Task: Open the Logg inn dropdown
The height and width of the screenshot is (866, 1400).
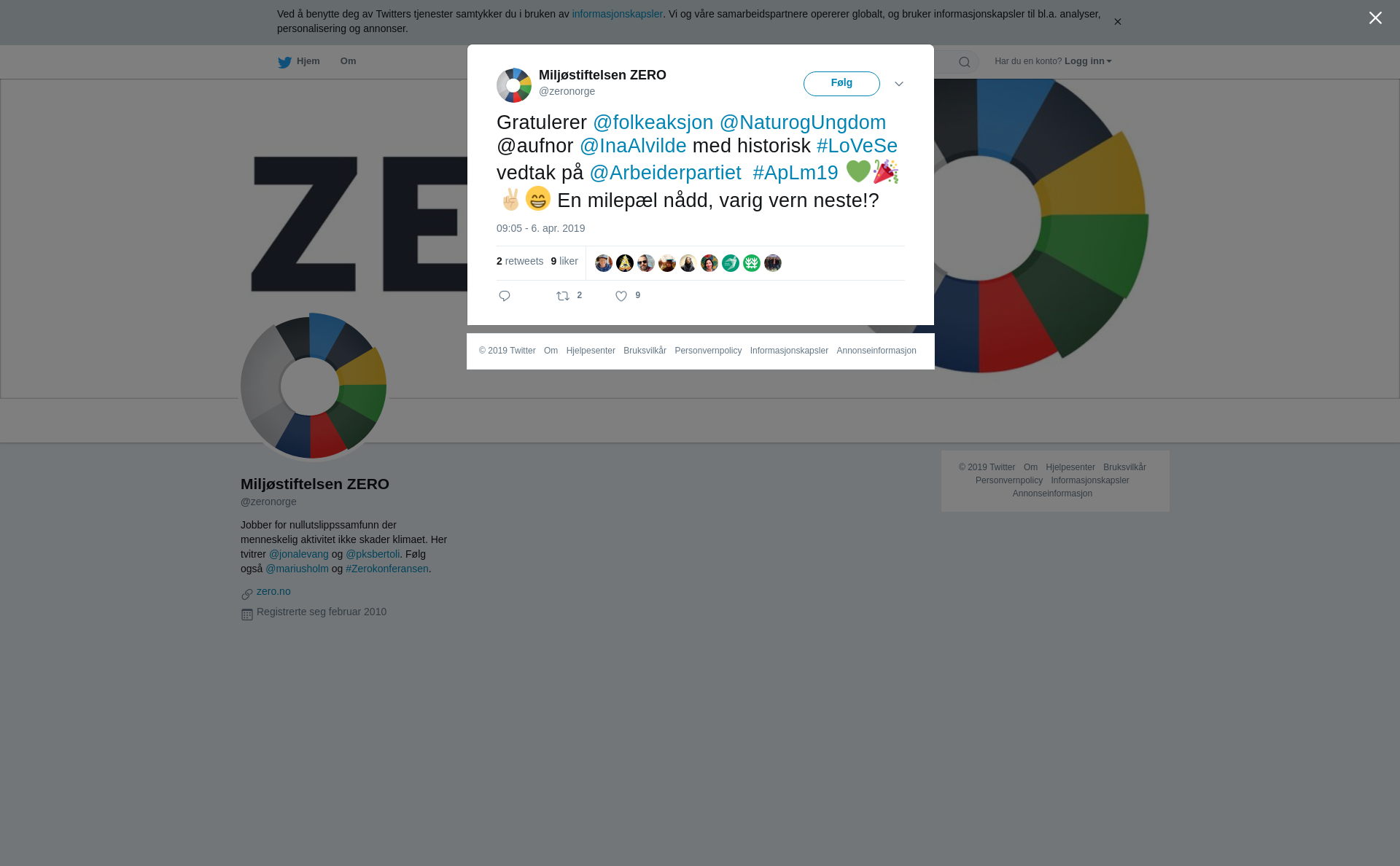Action: [1088, 61]
